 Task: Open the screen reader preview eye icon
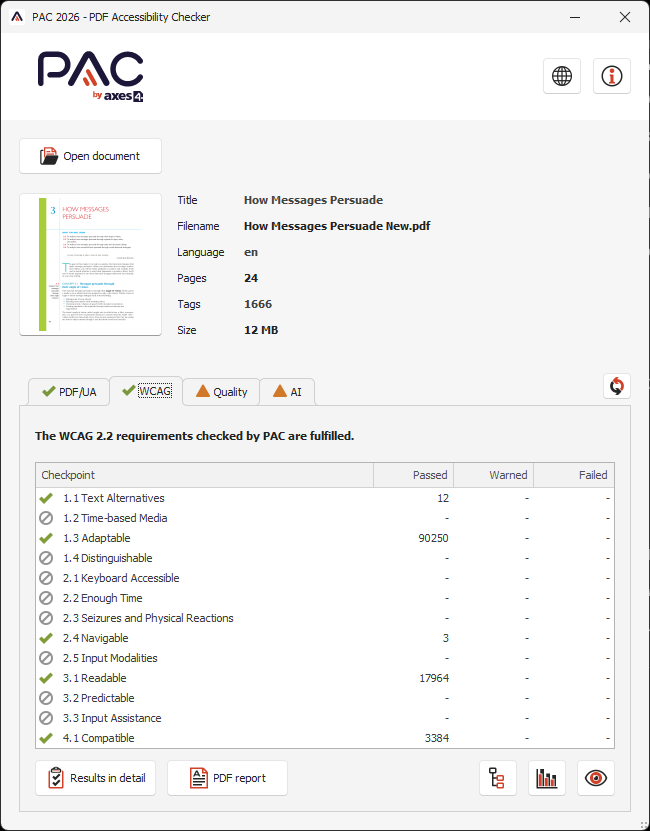click(x=596, y=778)
